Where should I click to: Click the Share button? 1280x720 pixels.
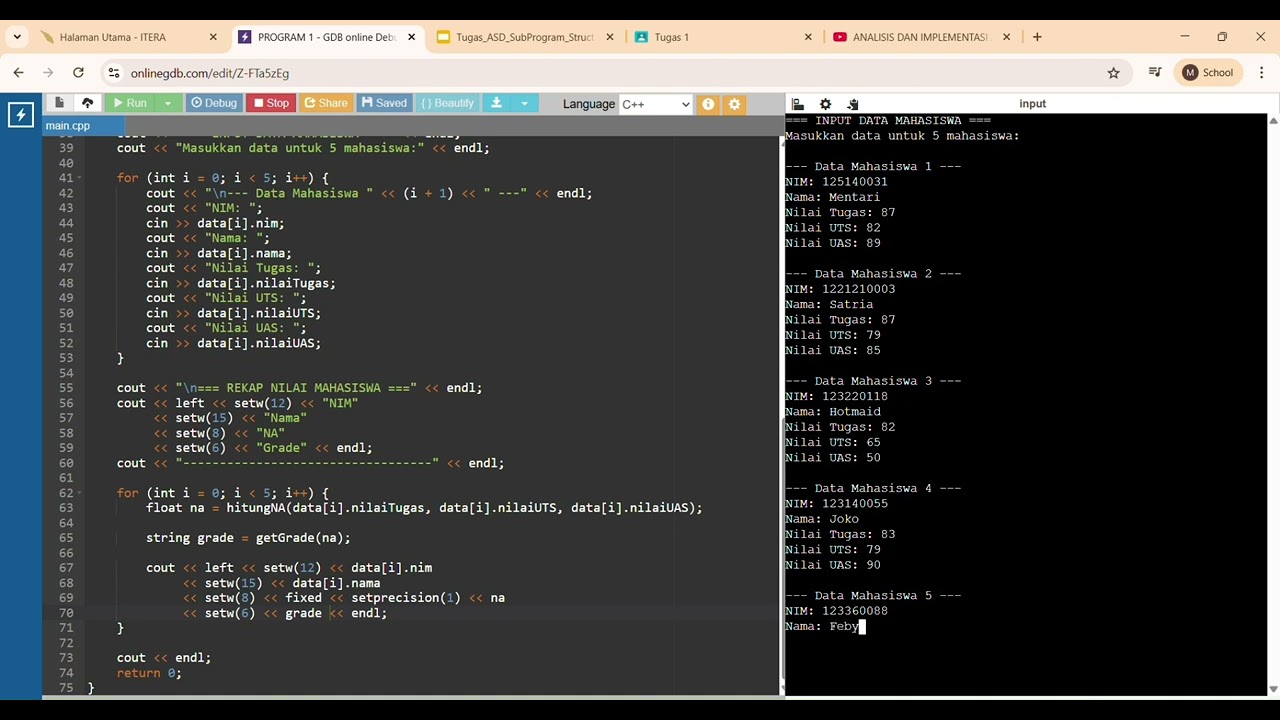(326, 103)
